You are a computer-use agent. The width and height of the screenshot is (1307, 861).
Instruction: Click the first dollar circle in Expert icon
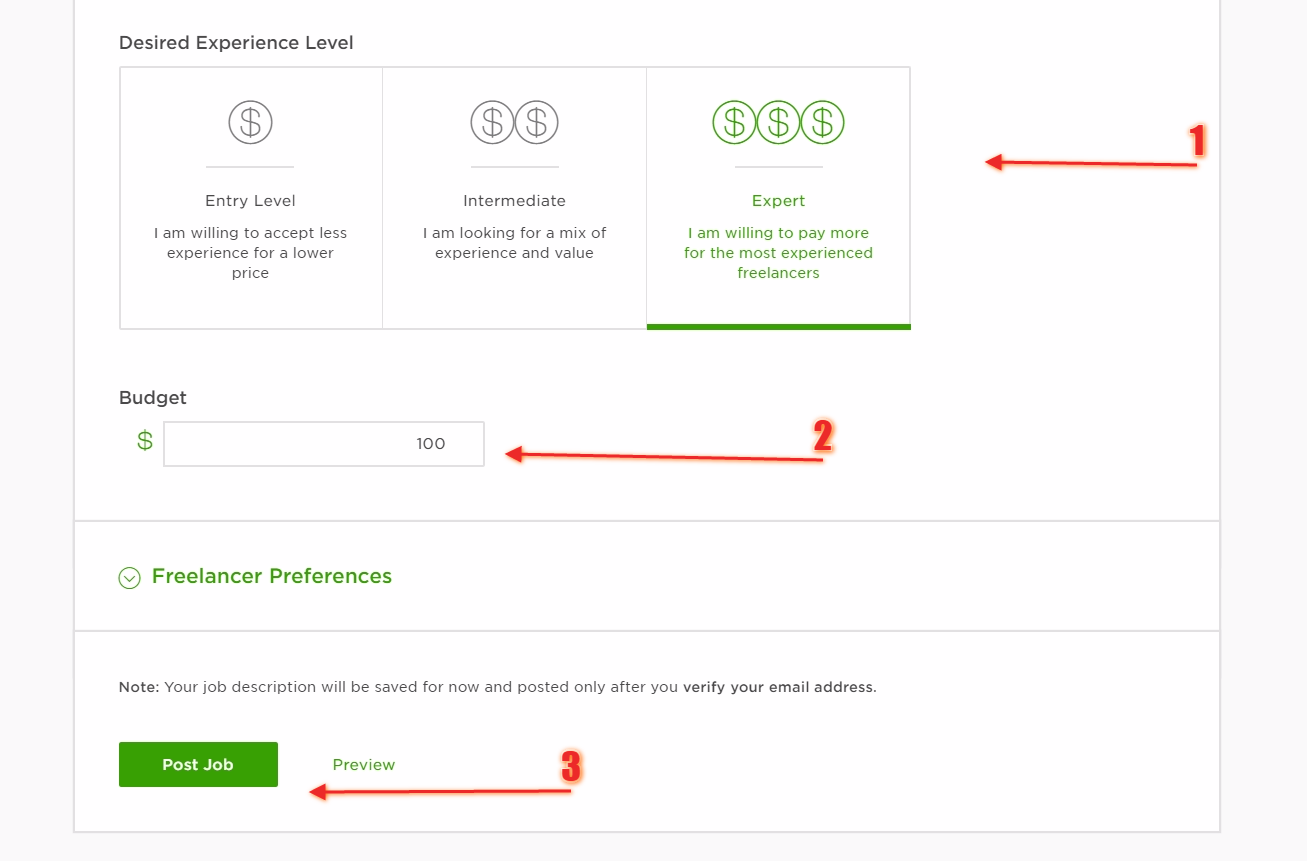734,123
